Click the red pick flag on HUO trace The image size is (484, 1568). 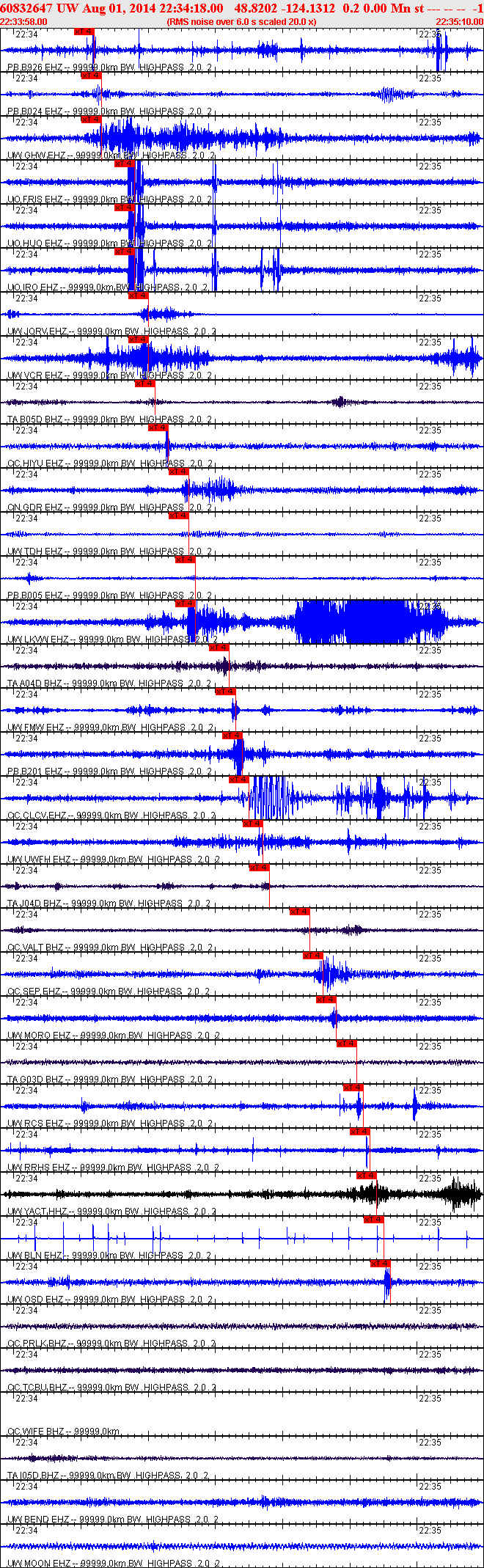(x=124, y=208)
